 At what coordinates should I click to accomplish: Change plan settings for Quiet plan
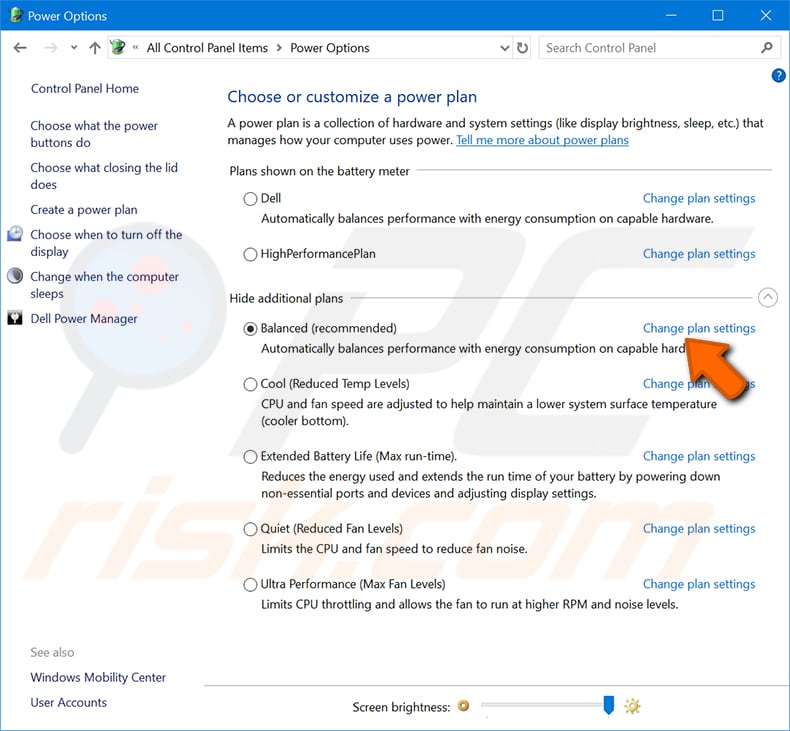pos(699,529)
